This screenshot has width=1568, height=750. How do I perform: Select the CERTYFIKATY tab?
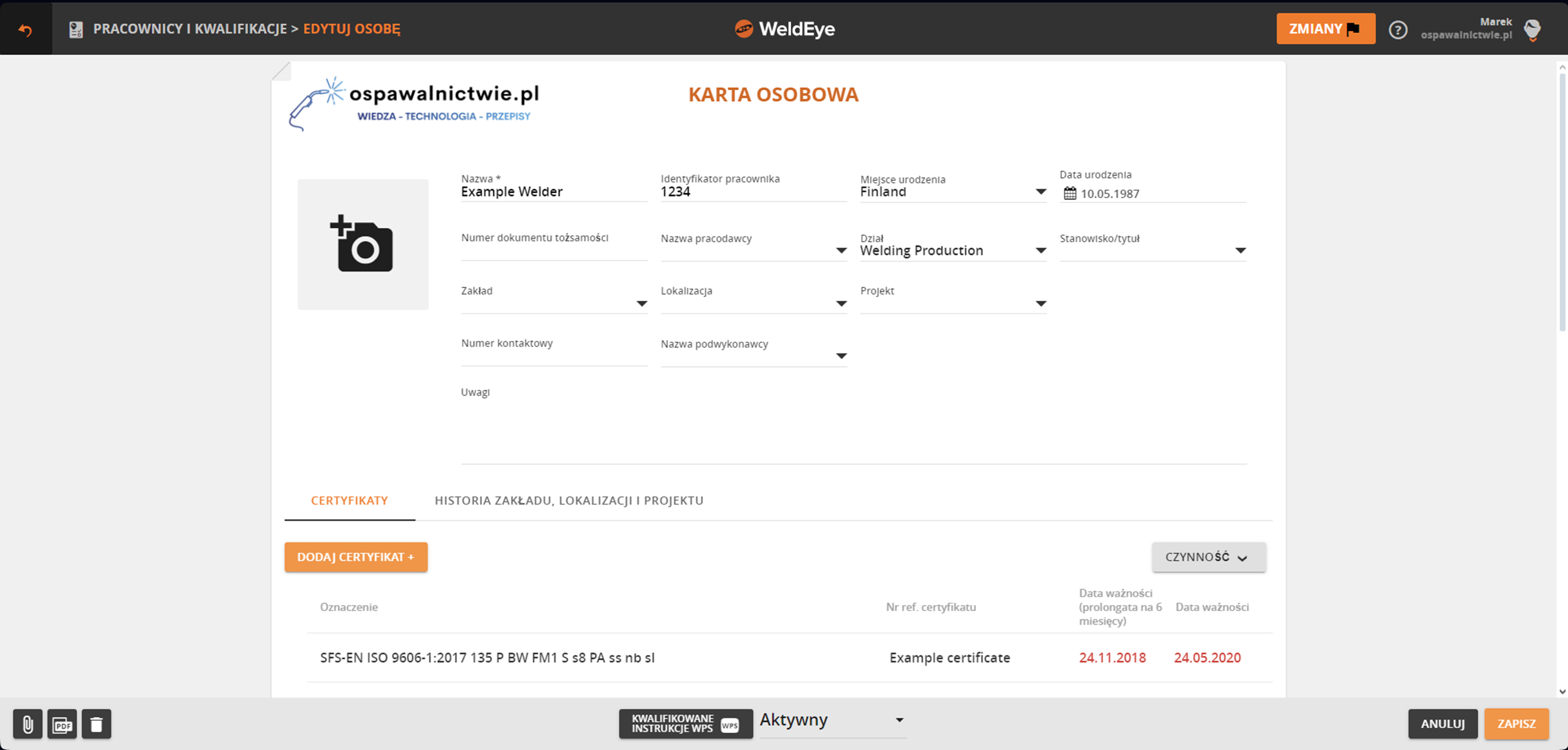[349, 500]
